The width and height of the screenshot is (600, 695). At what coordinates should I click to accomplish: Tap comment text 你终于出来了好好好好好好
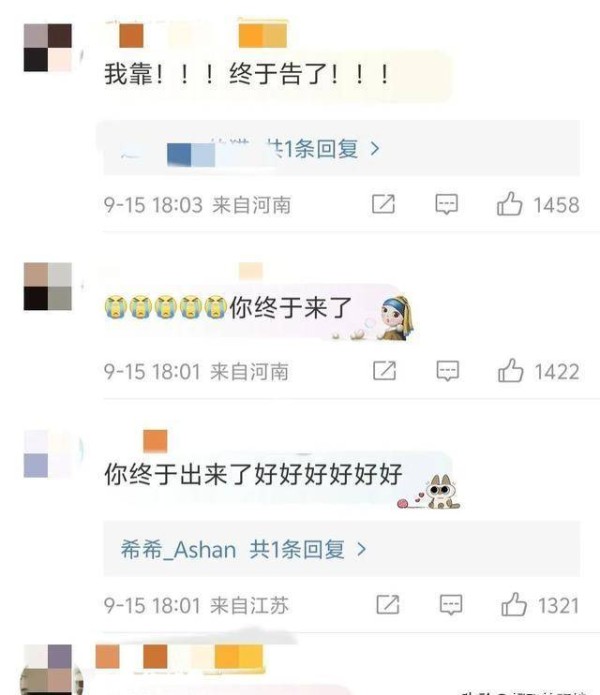[x=253, y=474]
